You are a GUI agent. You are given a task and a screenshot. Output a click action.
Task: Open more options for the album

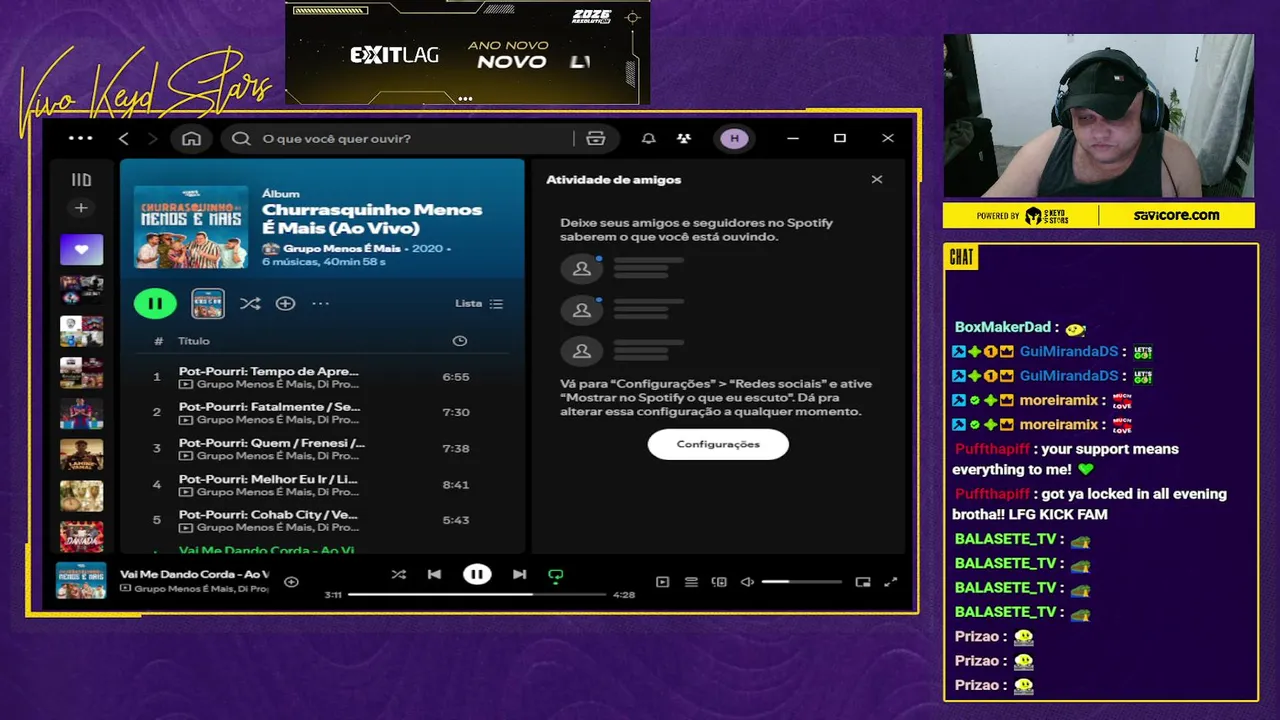pyautogui.click(x=320, y=303)
